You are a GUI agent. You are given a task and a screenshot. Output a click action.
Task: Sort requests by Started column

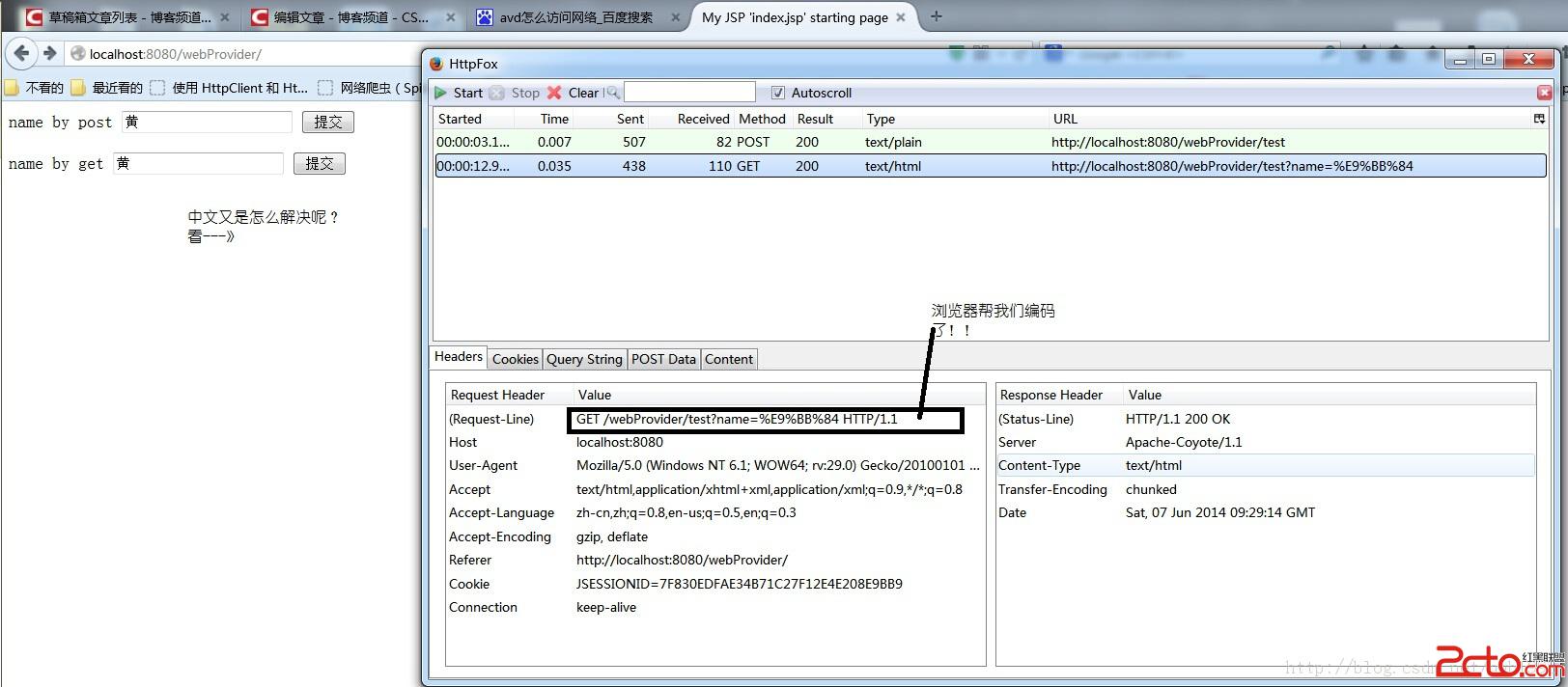click(x=474, y=119)
